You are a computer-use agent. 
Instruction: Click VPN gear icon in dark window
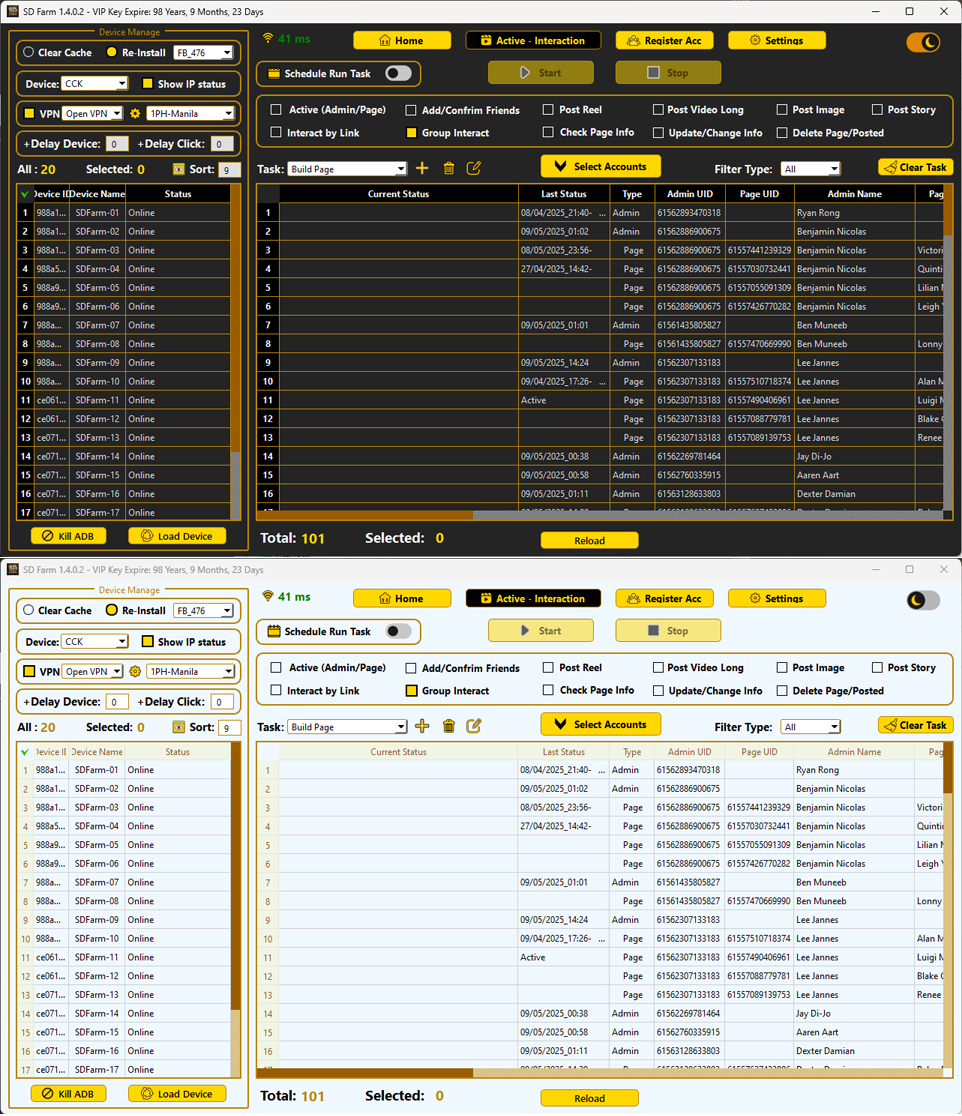[x=136, y=113]
